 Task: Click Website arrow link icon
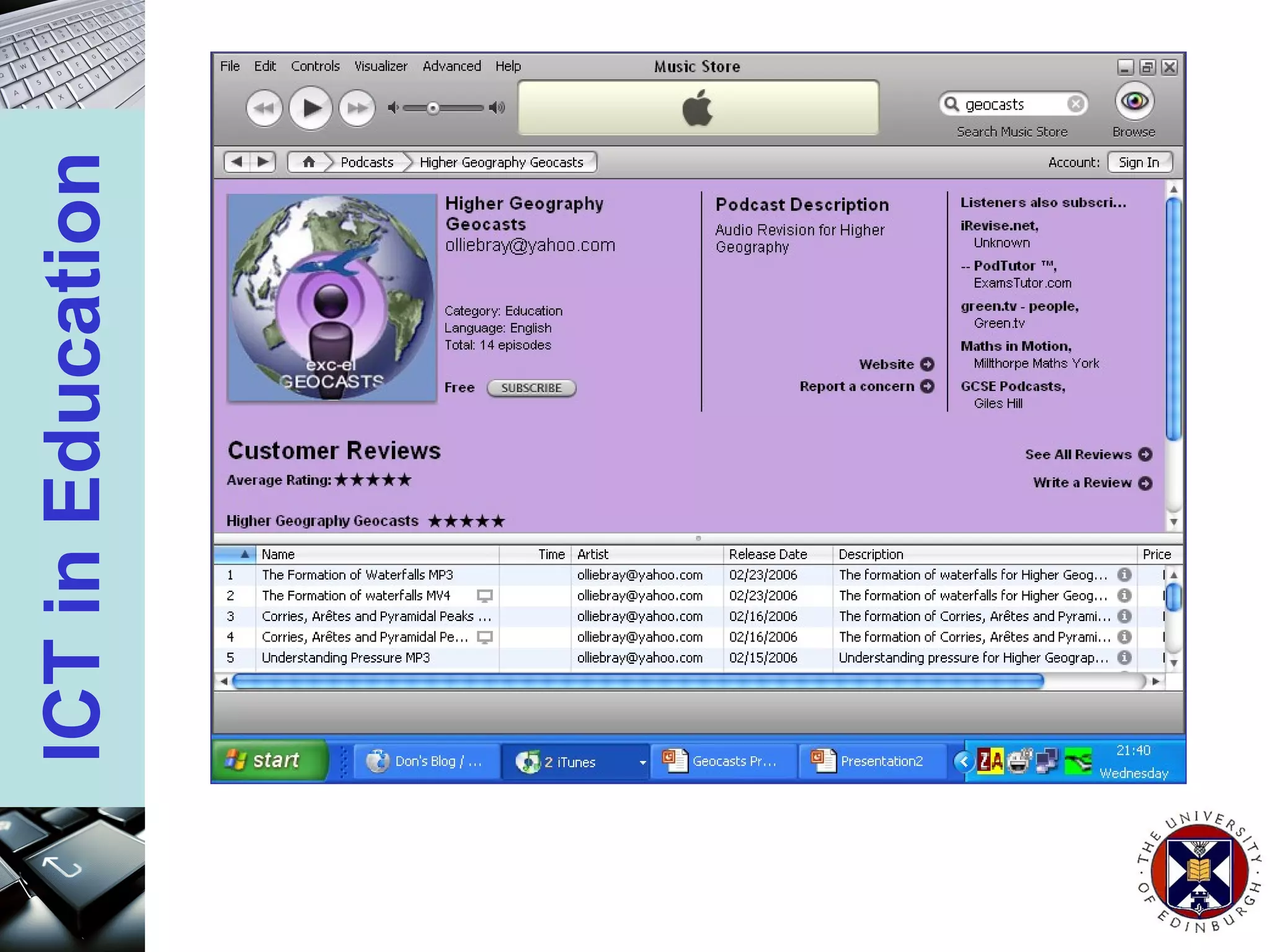click(x=927, y=364)
